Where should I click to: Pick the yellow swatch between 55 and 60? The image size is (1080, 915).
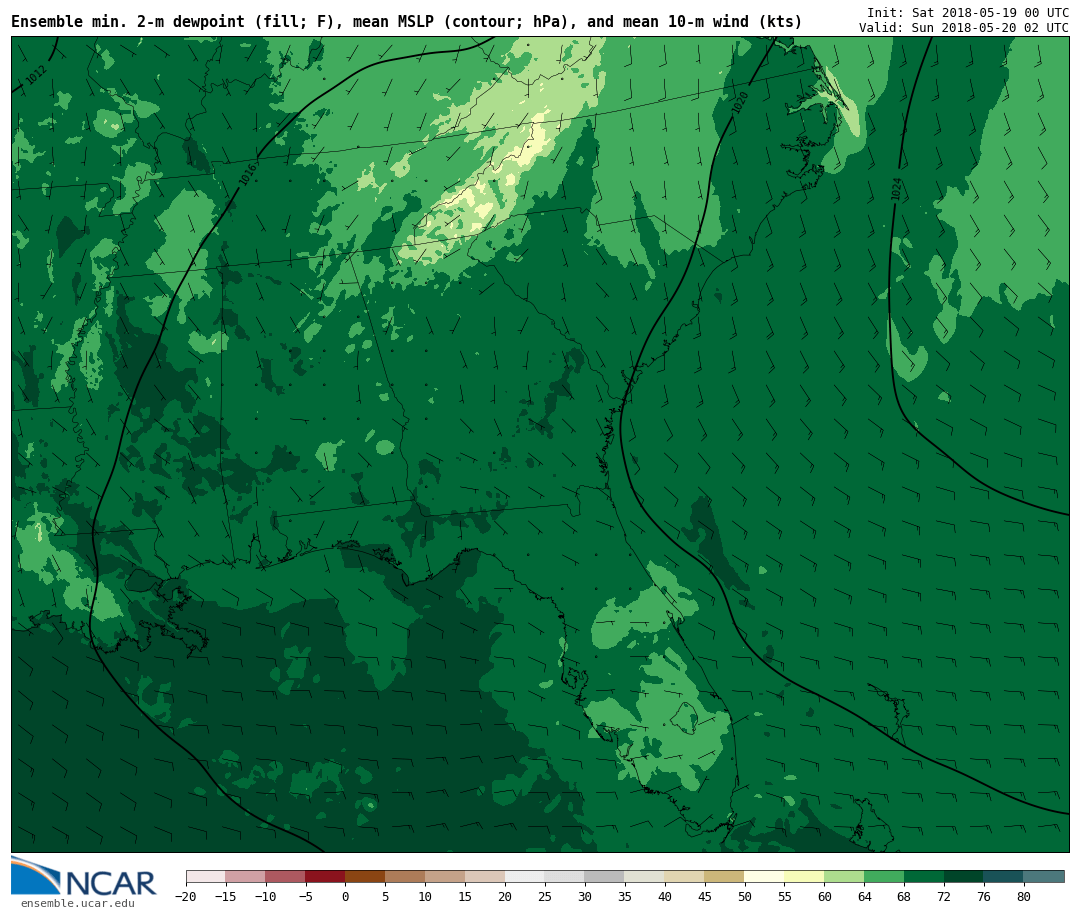(x=804, y=876)
